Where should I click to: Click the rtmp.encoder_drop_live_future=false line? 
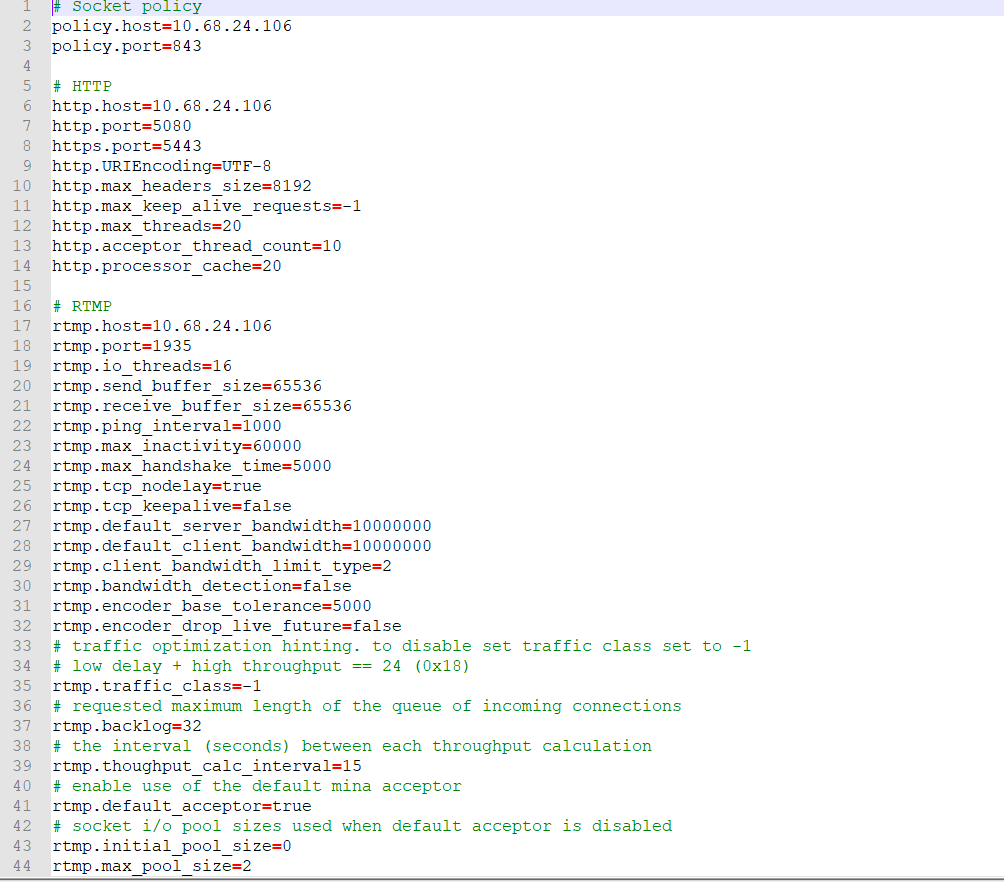[x=227, y=626]
